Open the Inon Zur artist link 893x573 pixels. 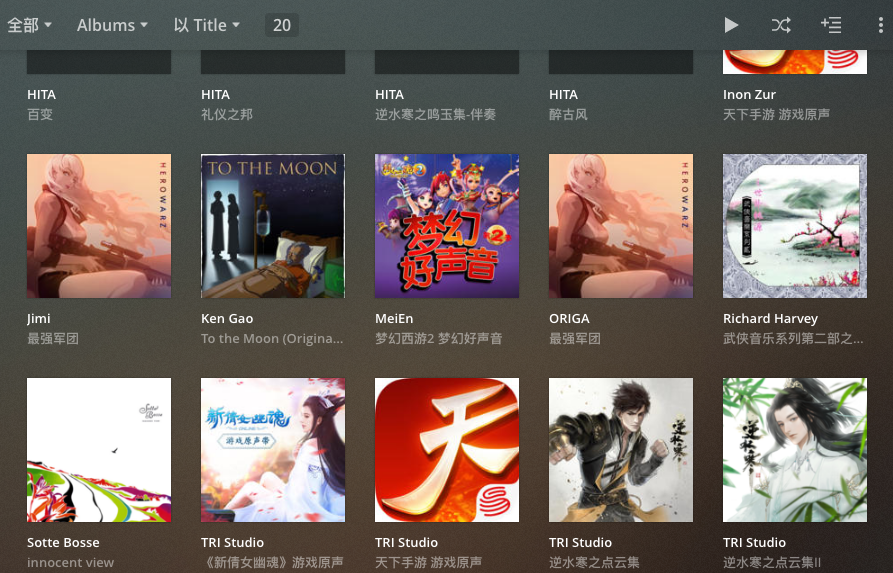pyautogui.click(x=749, y=95)
